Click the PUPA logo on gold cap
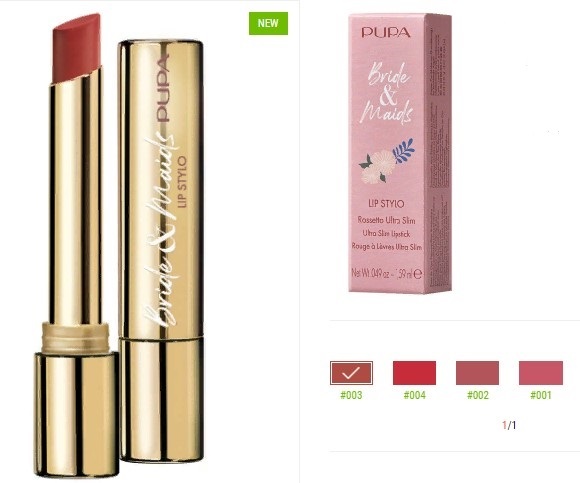Viewport: 580px width, 483px height. point(163,88)
